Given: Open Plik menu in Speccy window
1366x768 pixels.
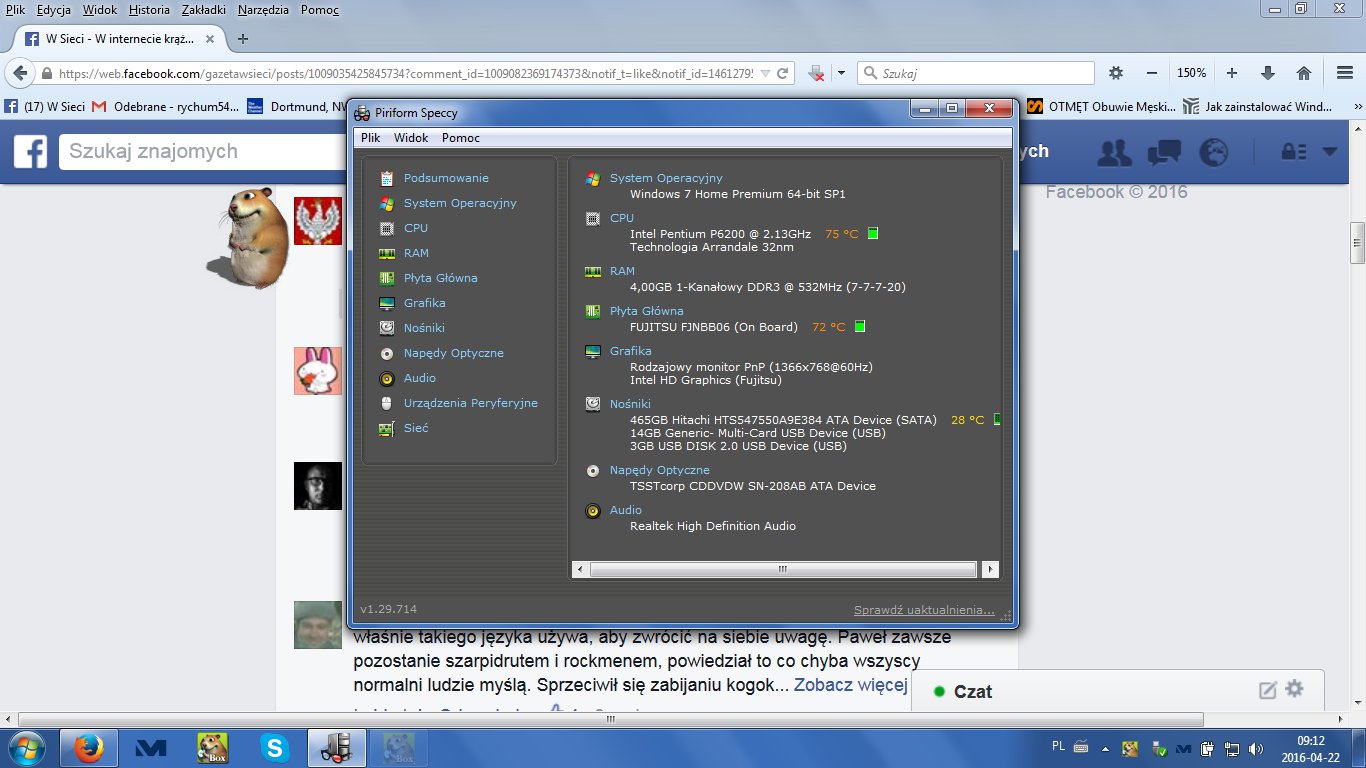Looking at the screenshot, I should click(x=370, y=138).
